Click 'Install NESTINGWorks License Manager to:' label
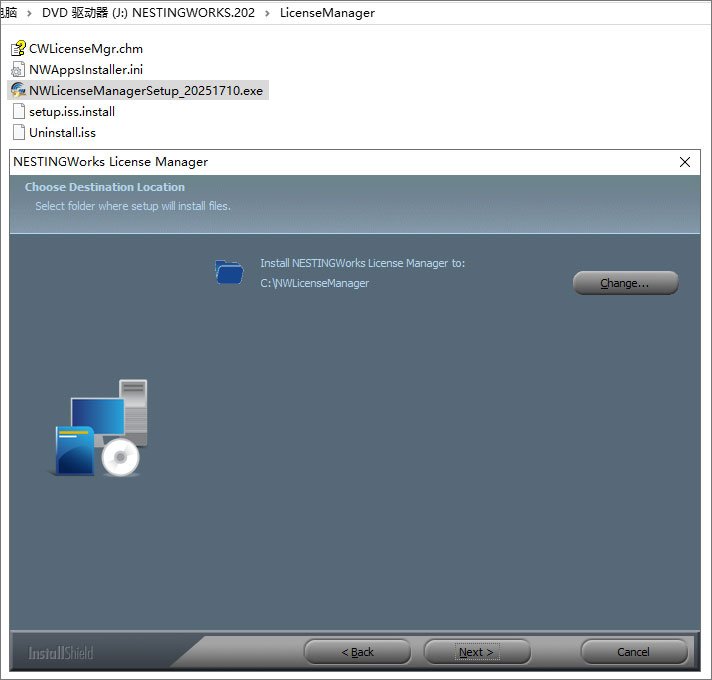712x680 pixels. (x=362, y=263)
